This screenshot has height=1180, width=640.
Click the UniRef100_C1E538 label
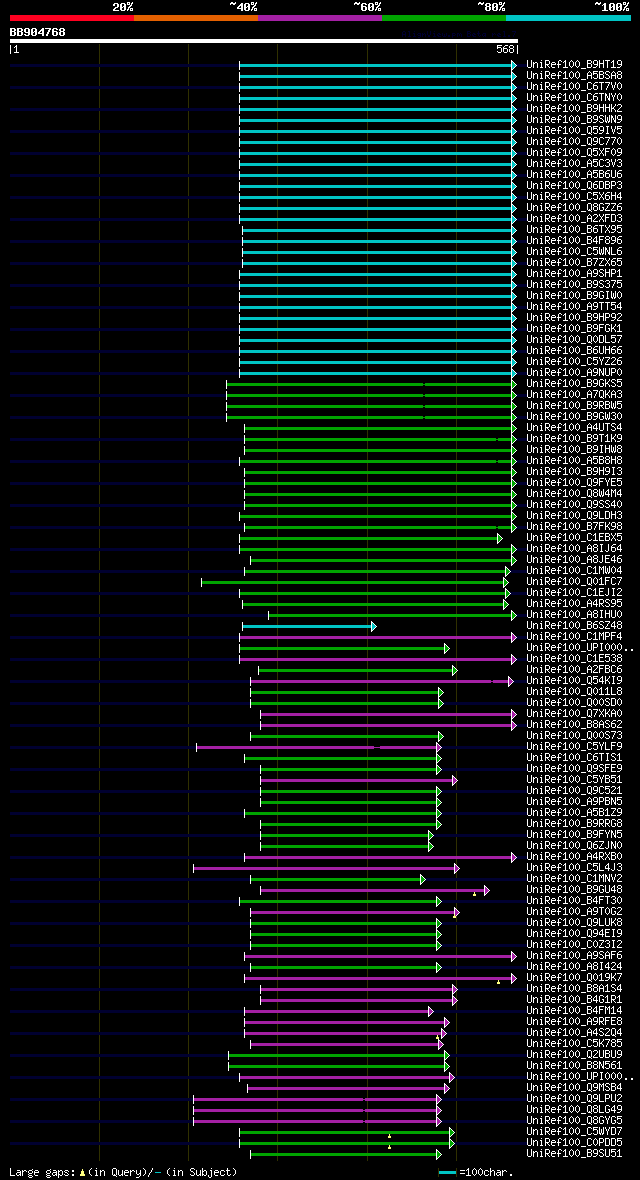(574, 658)
